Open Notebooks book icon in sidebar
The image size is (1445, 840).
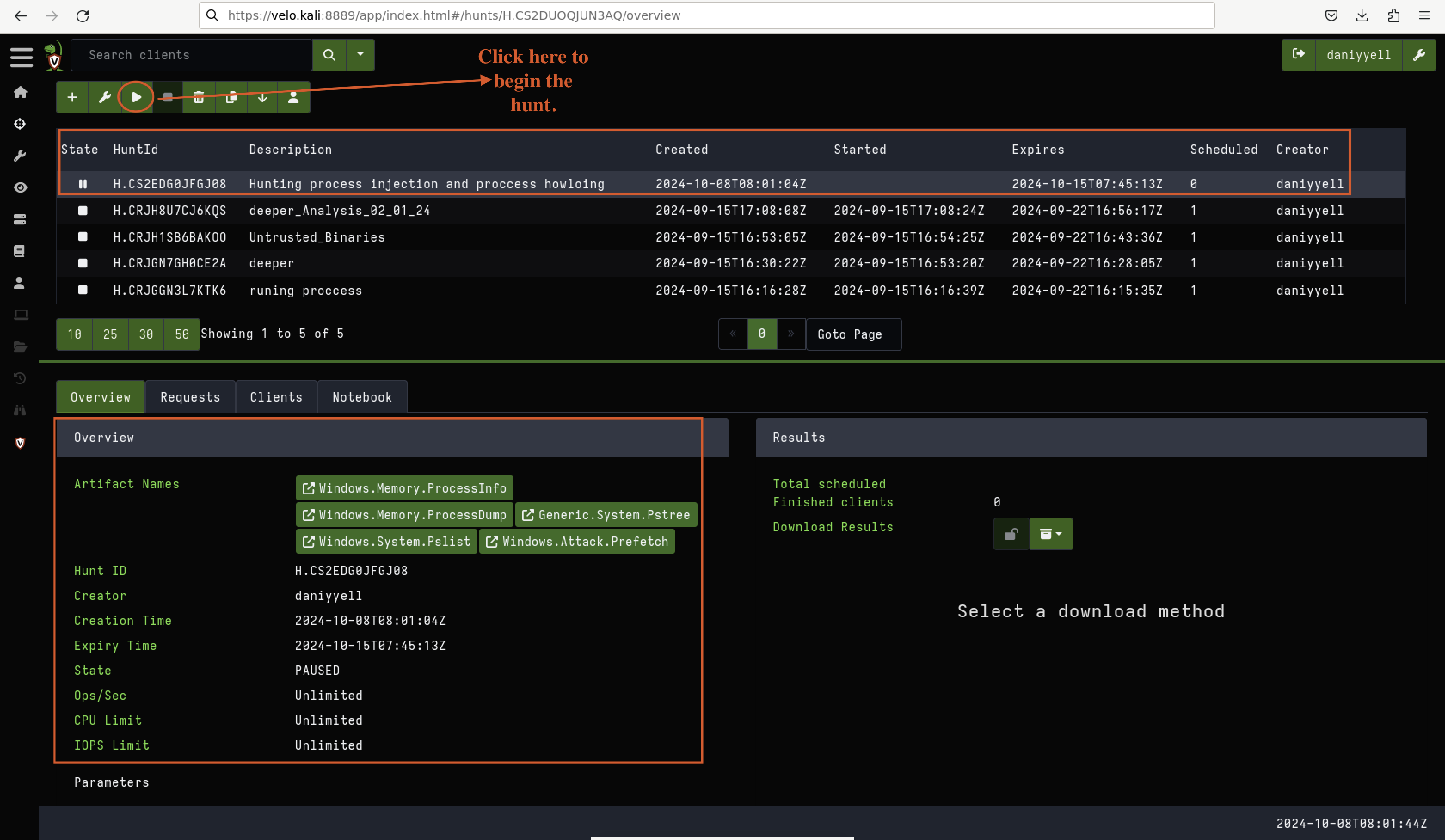tap(19, 251)
